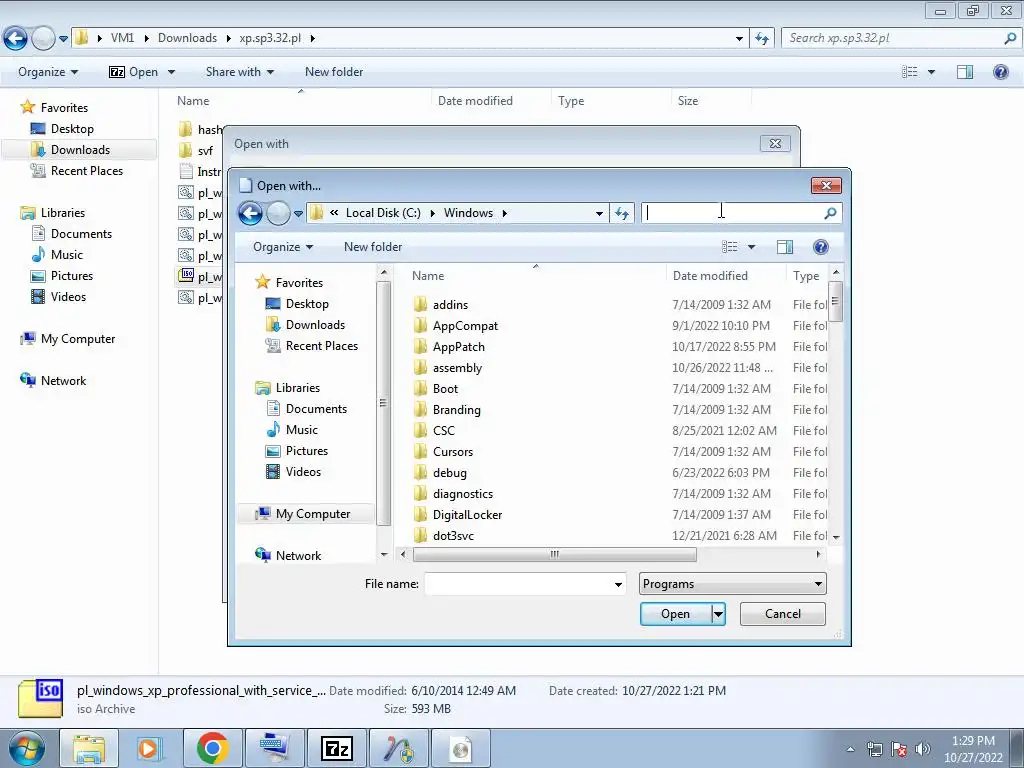Open Windows Media Player from the taskbar

150,748
